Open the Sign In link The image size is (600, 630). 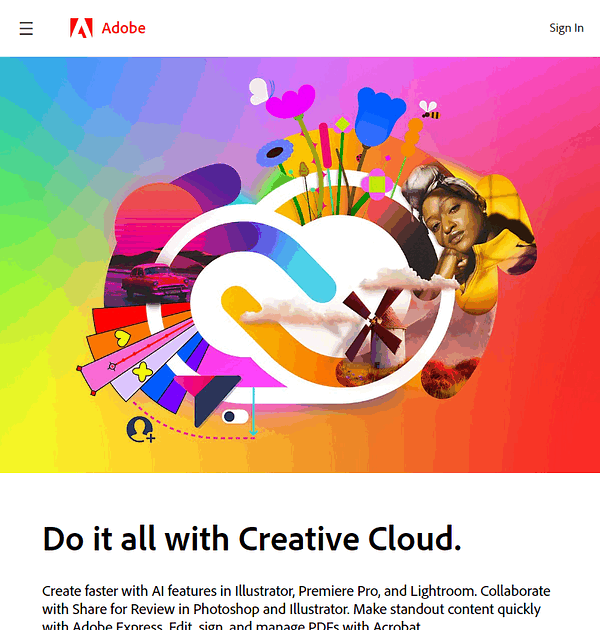(566, 28)
